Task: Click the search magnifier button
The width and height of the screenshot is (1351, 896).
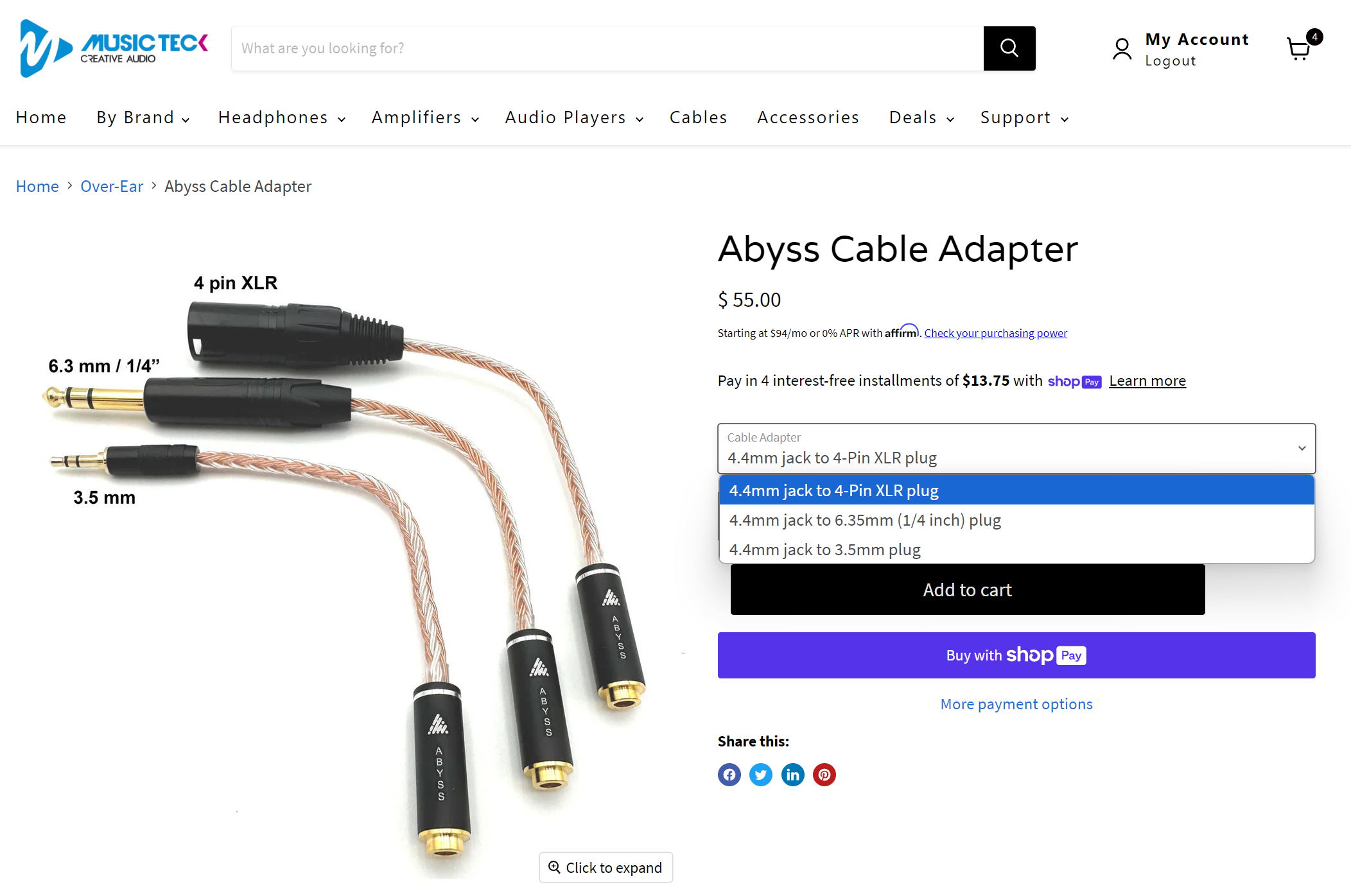Action: (1009, 48)
